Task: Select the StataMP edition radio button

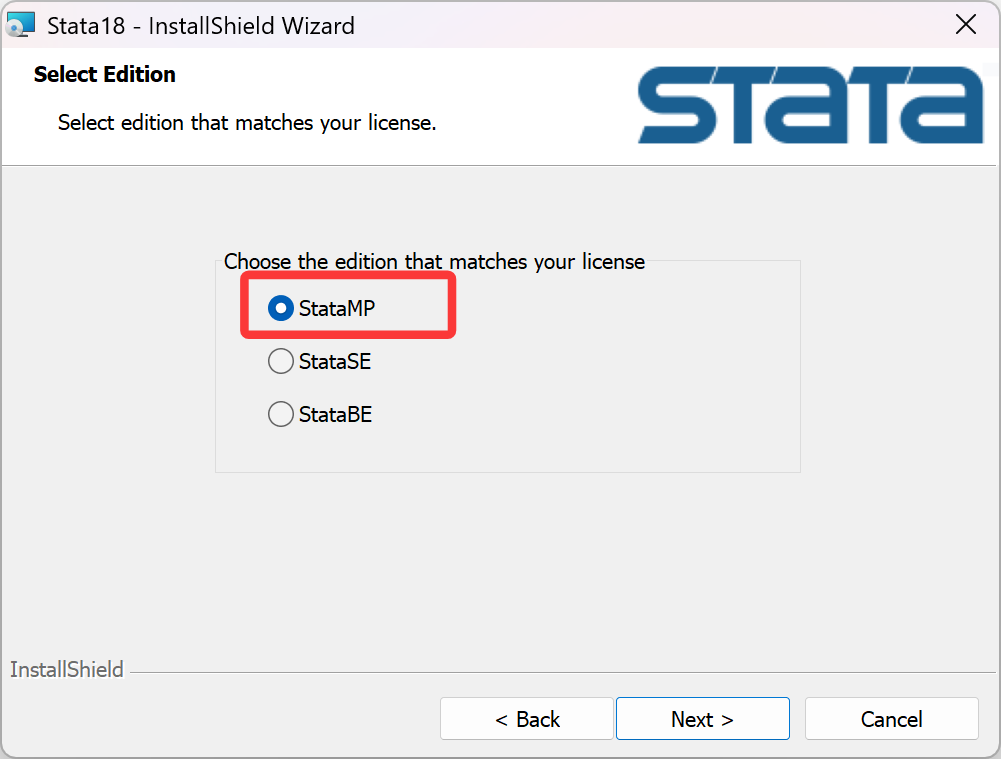Action: click(x=280, y=308)
